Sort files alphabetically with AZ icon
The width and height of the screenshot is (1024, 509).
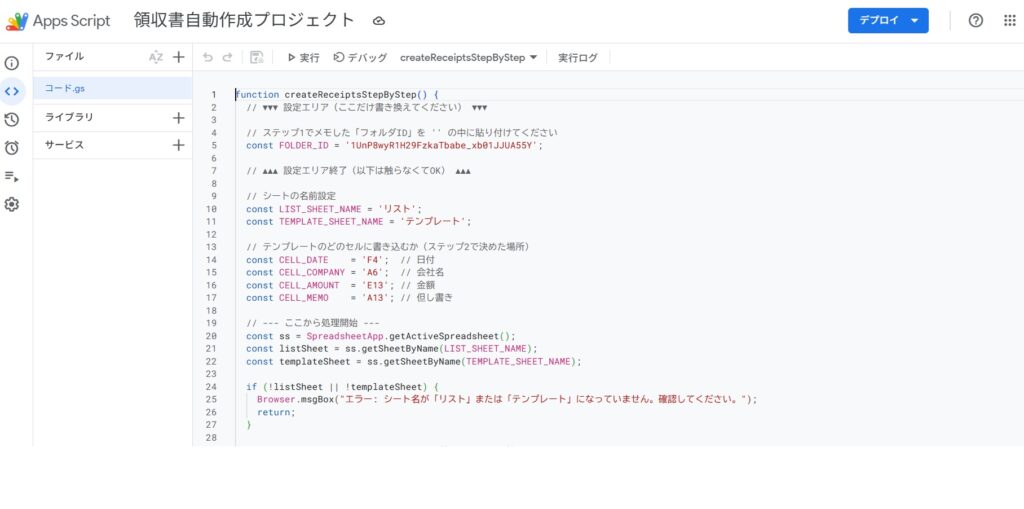click(156, 57)
